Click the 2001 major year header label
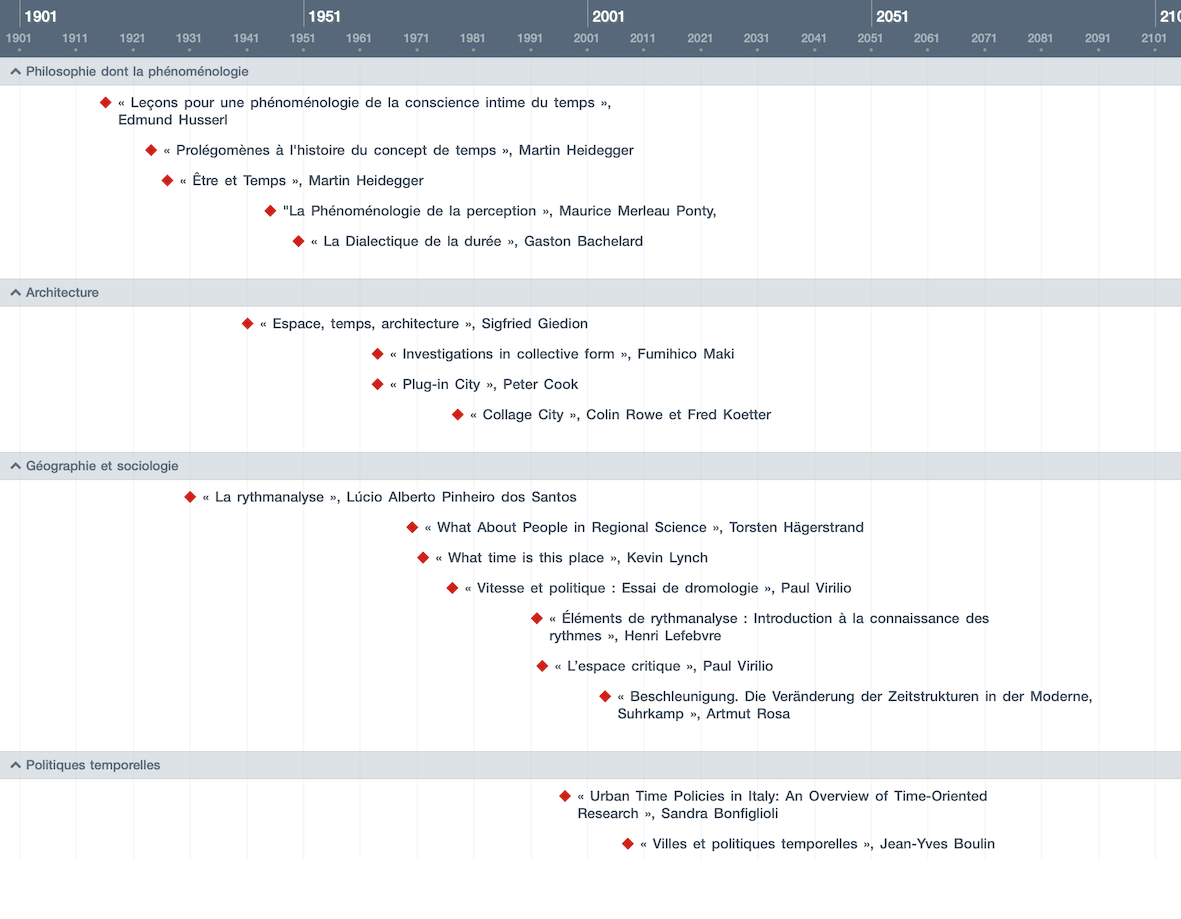 [609, 17]
